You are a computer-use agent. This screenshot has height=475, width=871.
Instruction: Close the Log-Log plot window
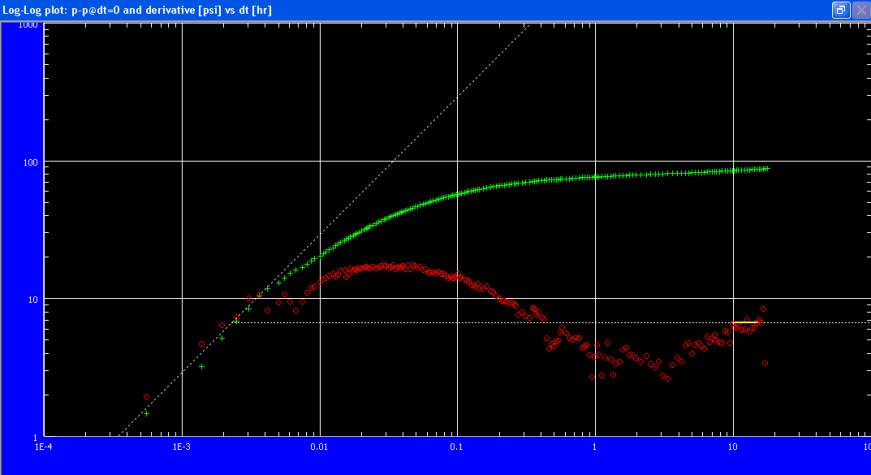click(860, 9)
